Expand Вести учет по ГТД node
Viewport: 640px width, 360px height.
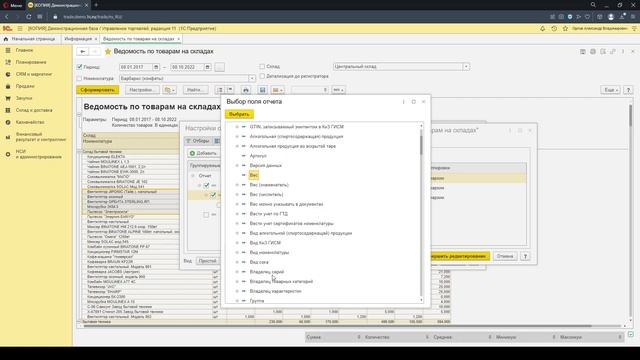(x=237, y=214)
